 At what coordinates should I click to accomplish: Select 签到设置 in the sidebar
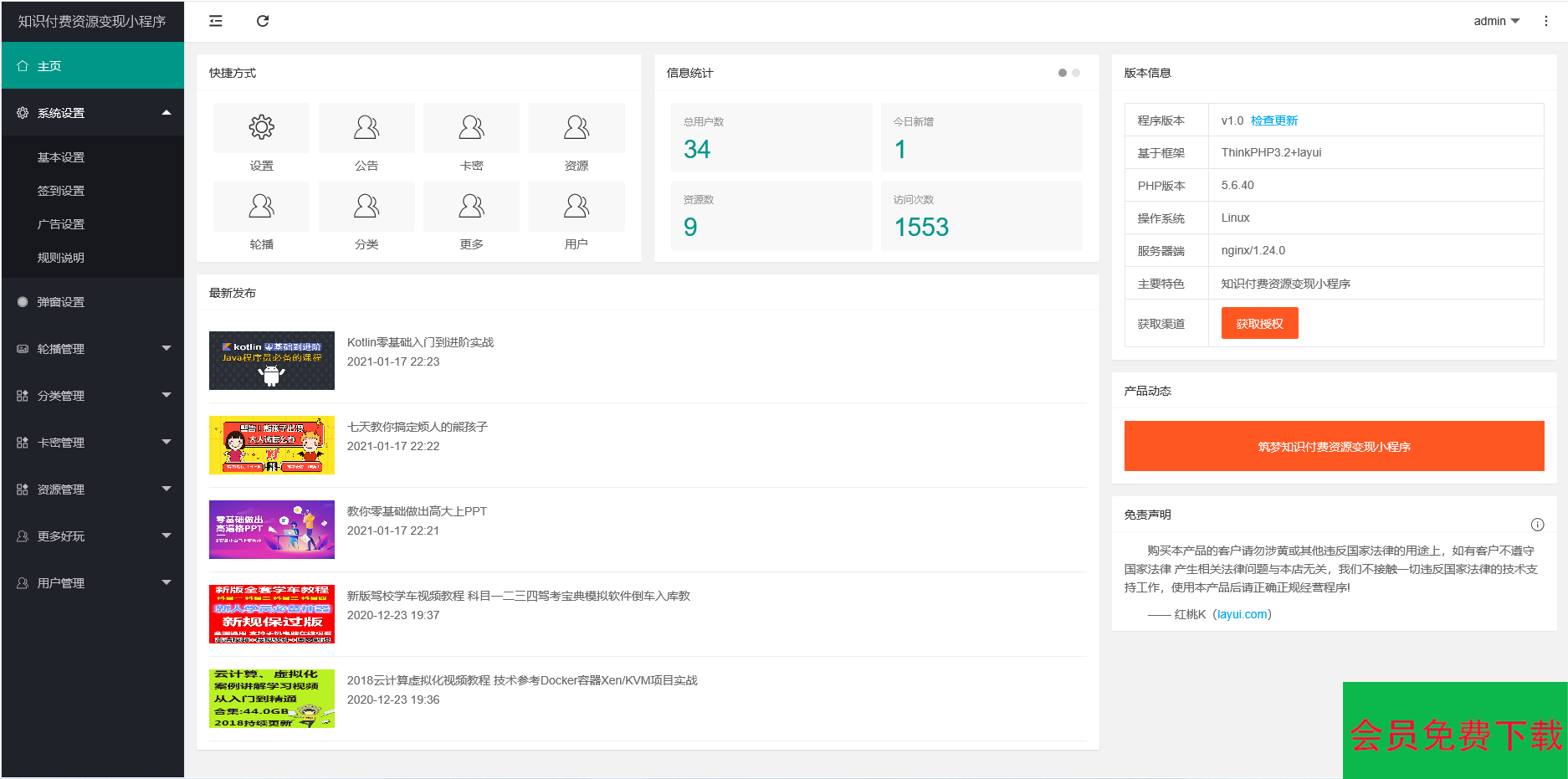coord(61,191)
